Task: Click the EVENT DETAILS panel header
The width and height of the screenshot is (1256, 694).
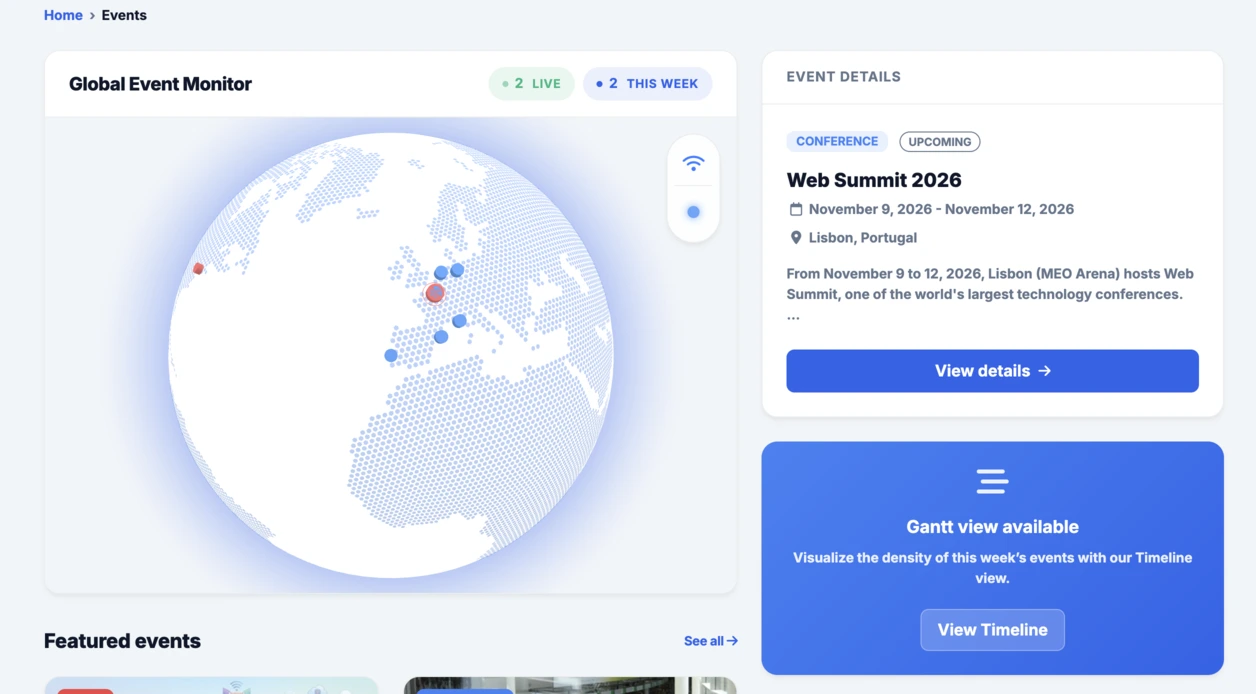Action: pos(843,77)
